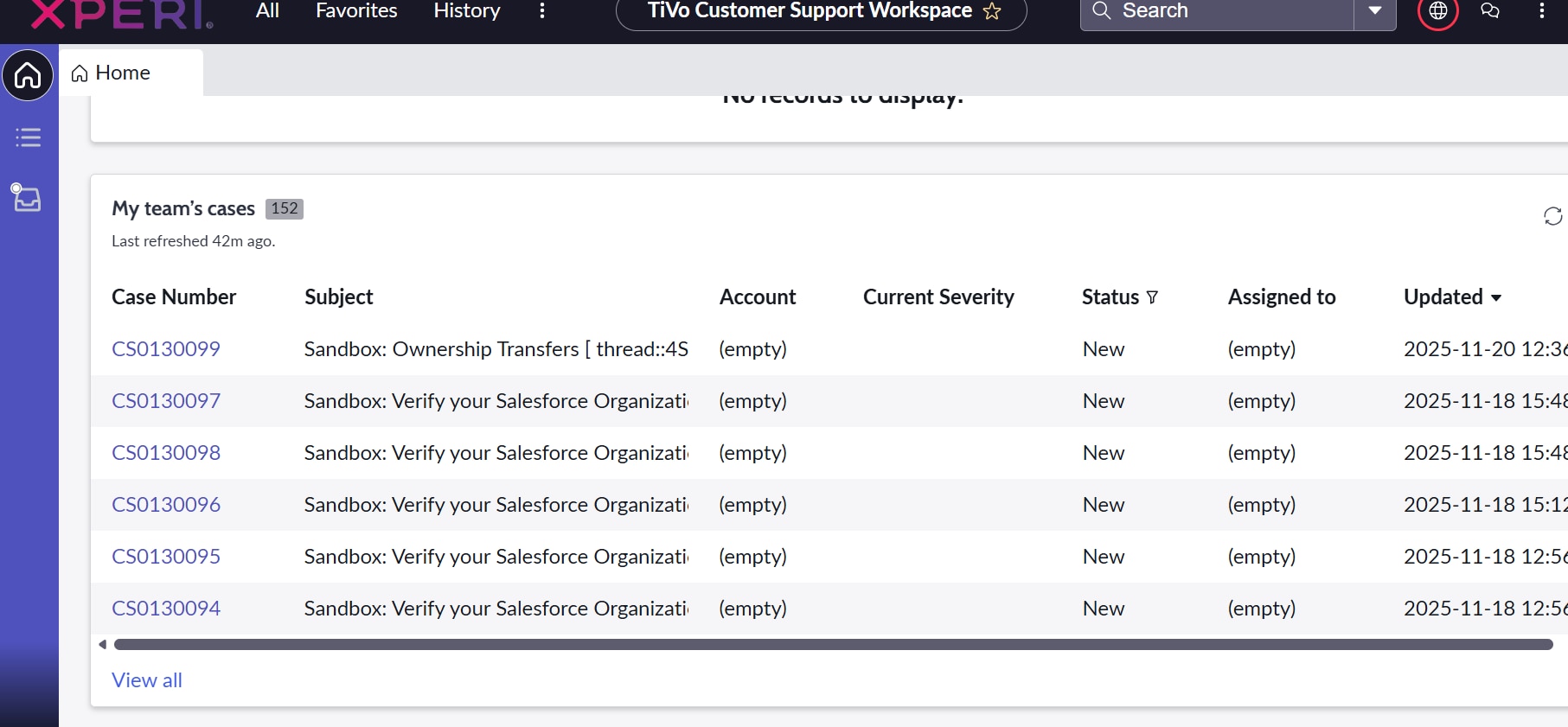The height and width of the screenshot is (727, 1568).
Task: Click the search magnifier icon
Action: click(x=1101, y=10)
